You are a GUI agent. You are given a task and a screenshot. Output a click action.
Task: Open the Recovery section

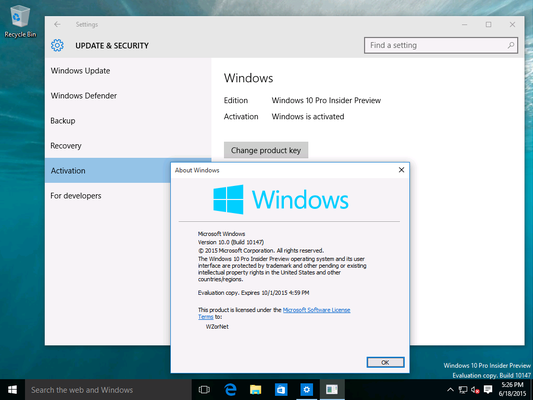point(128,146)
